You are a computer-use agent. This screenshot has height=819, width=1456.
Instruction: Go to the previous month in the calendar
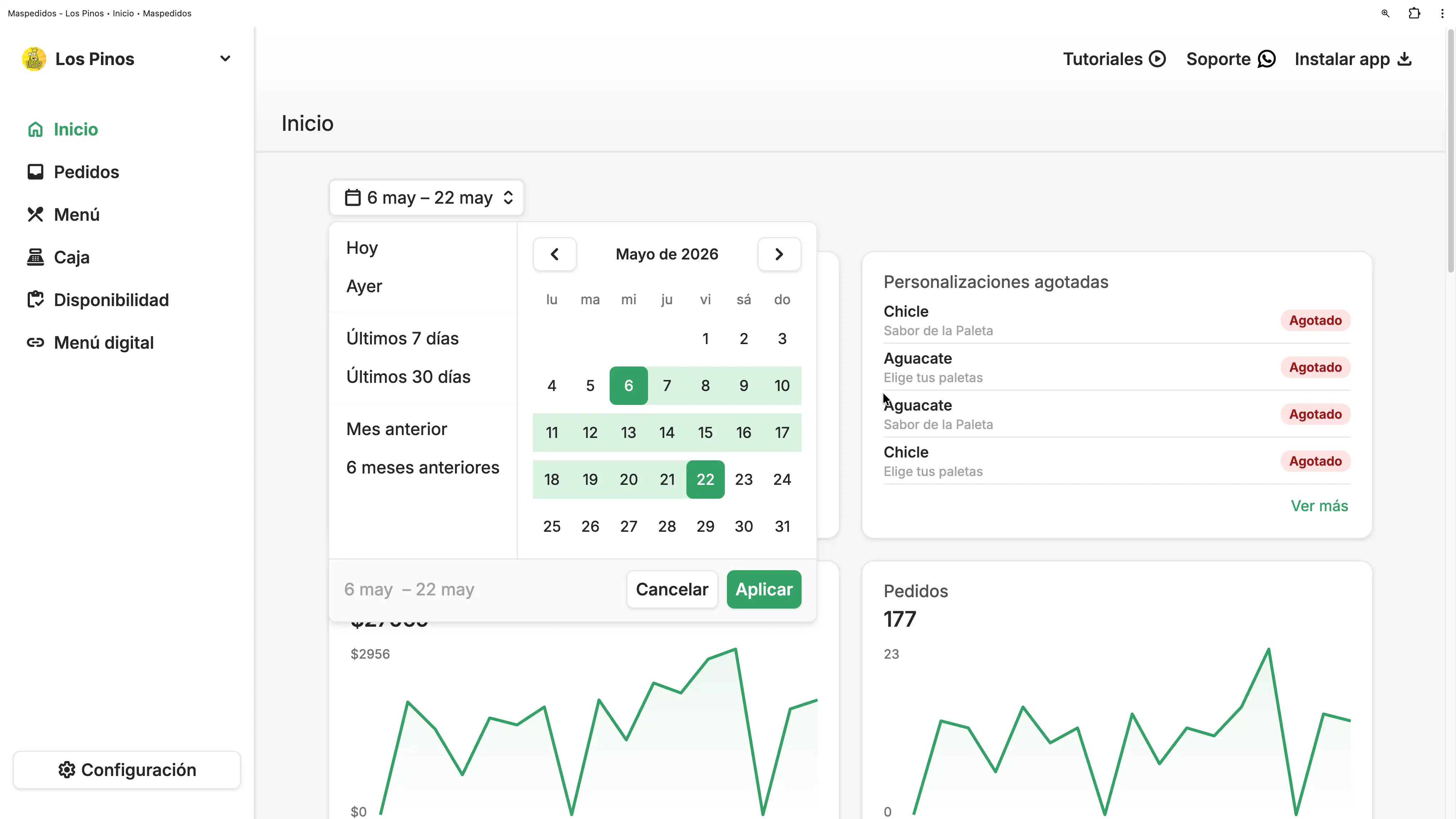tap(555, 255)
